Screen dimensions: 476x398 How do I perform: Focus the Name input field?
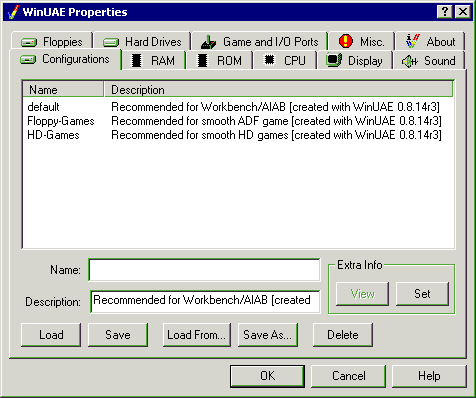click(204, 270)
